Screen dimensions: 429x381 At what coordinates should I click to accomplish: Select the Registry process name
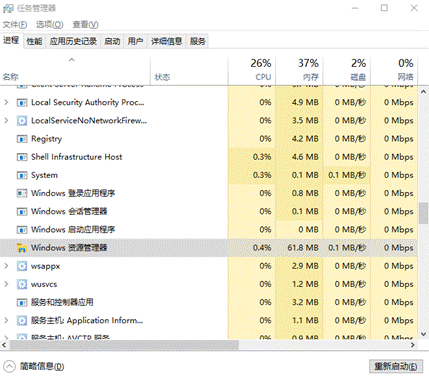coord(46,139)
